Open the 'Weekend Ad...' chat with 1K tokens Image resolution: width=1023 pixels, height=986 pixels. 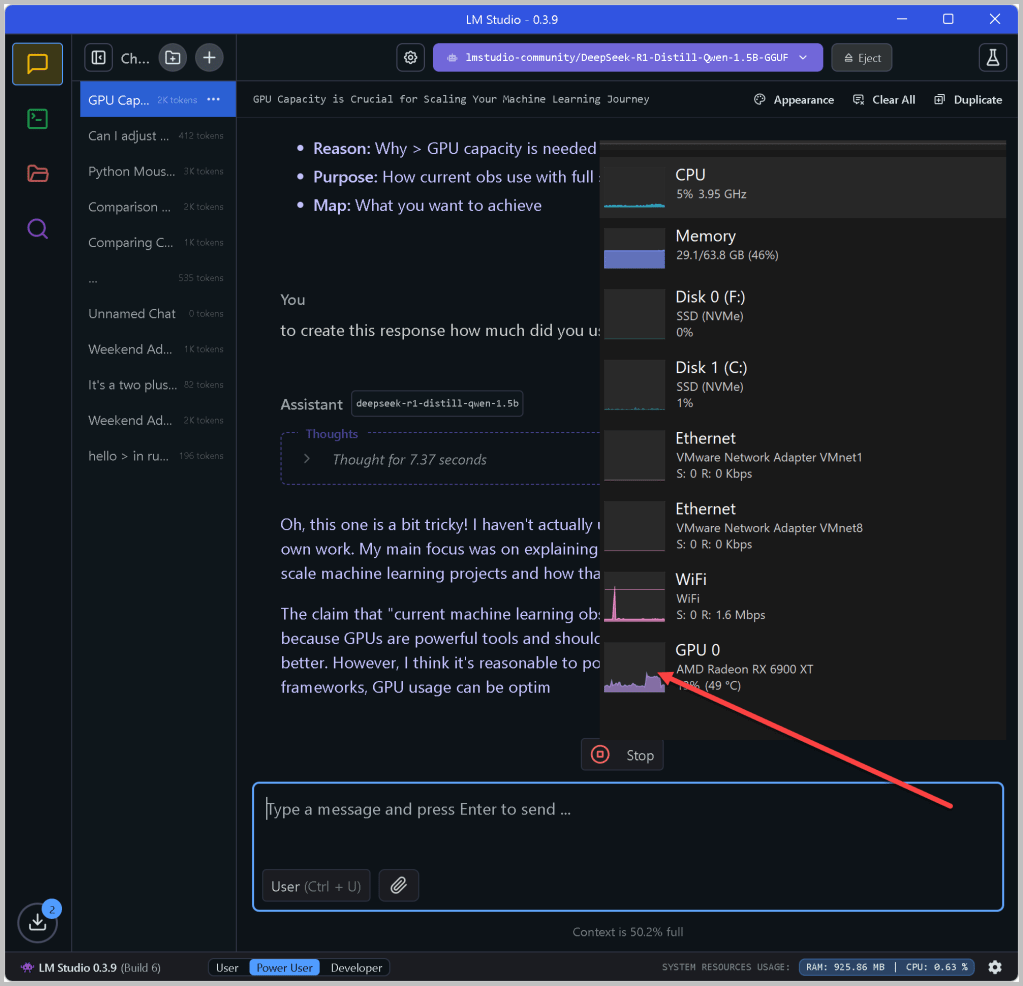tap(157, 349)
